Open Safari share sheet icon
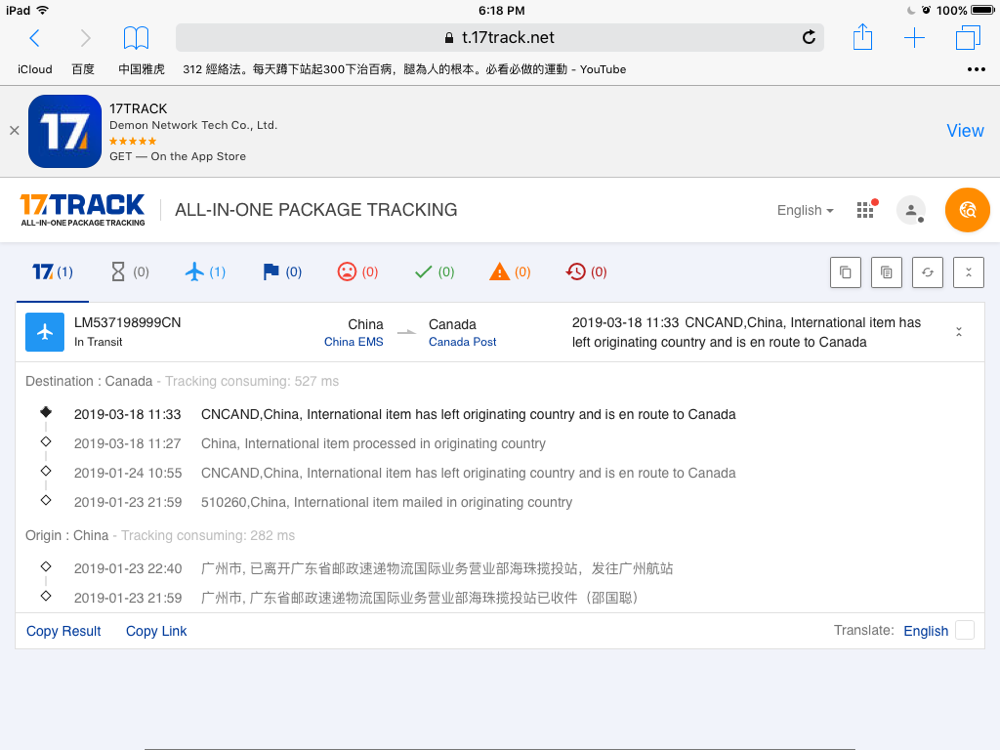Image resolution: width=1000 pixels, height=750 pixels. (x=862, y=37)
